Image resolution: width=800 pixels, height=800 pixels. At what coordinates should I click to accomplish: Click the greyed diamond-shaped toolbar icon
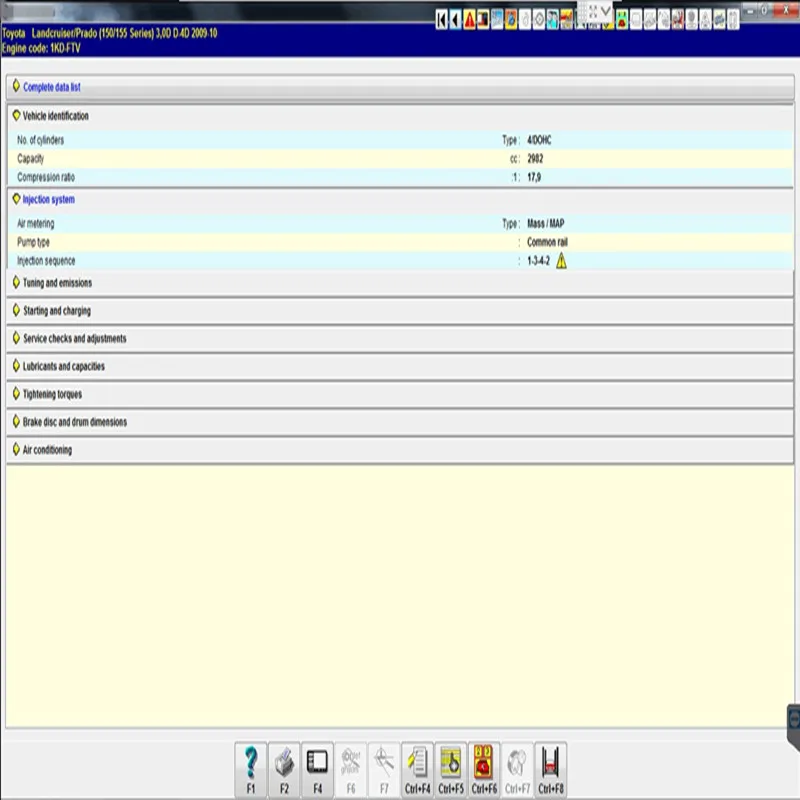click(x=539, y=19)
